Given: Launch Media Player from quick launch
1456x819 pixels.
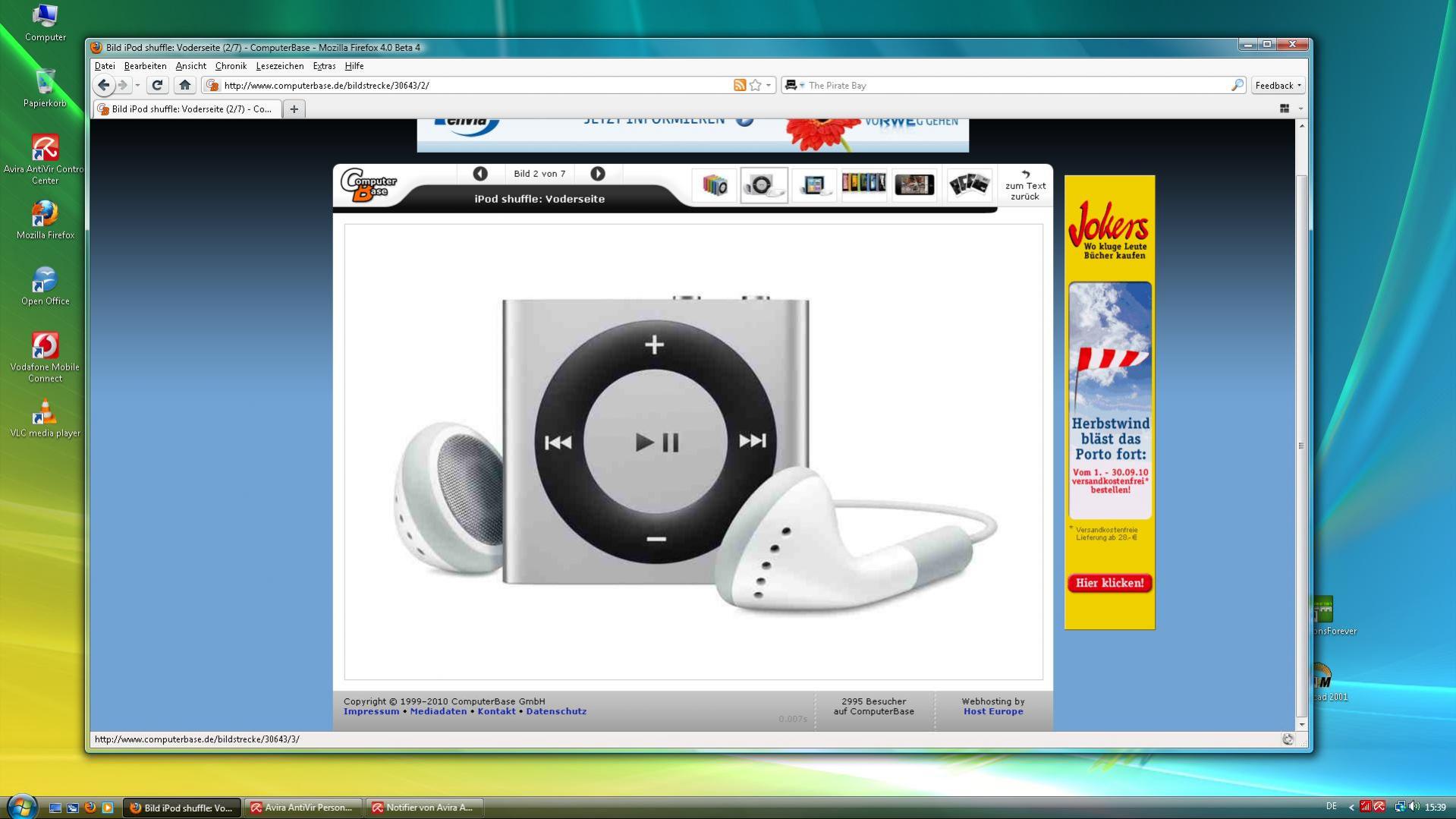Looking at the screenshot, I should [107, 808].
